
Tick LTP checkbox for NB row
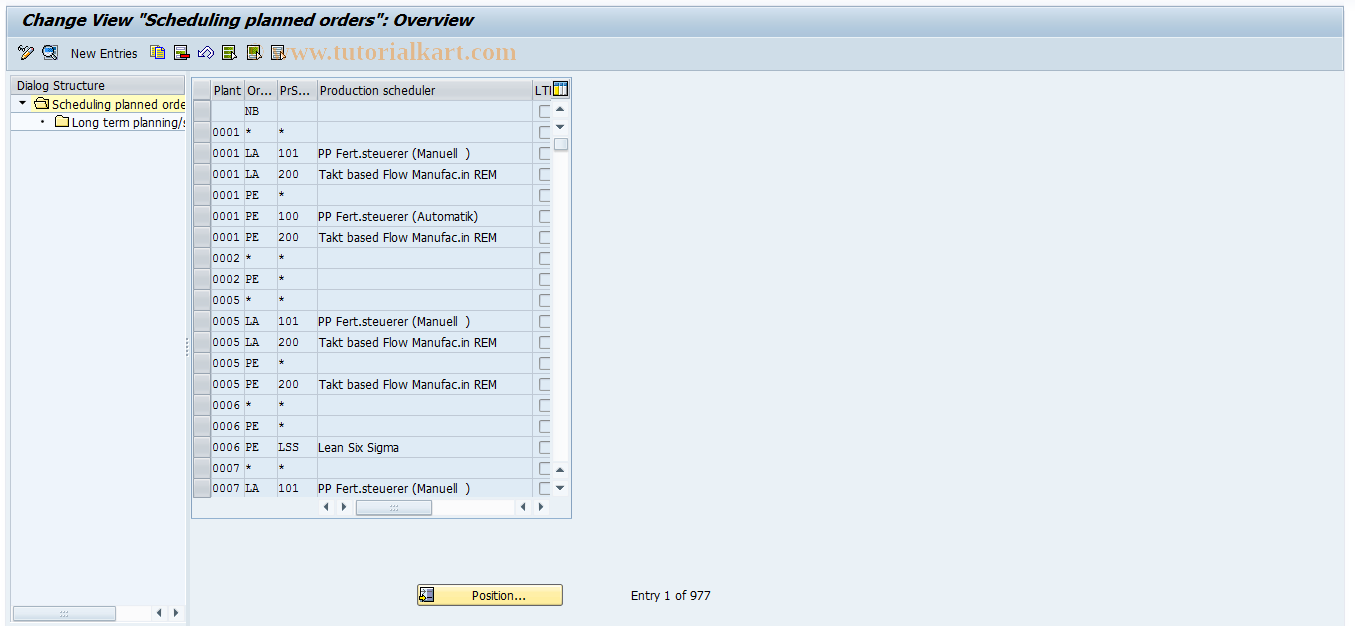coord(545,111)
